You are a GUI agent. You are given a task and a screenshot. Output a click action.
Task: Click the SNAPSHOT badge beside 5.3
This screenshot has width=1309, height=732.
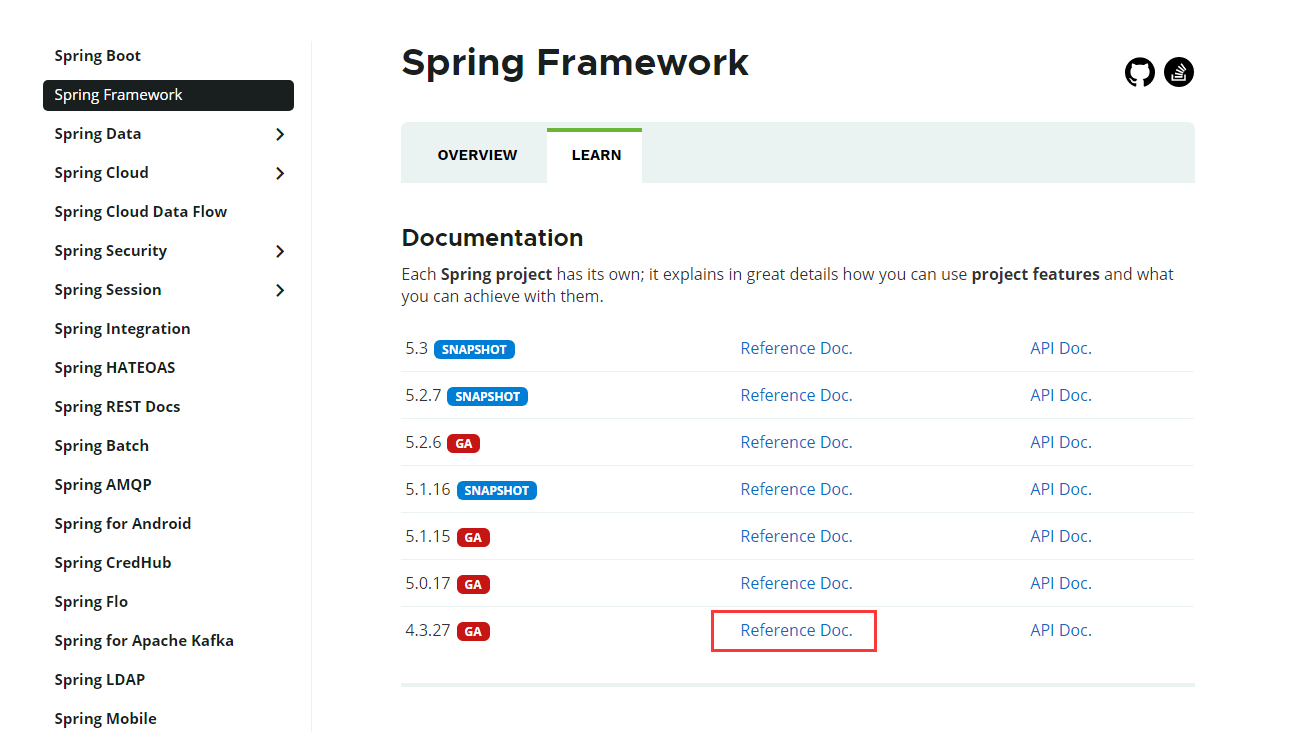click(474, 350)
